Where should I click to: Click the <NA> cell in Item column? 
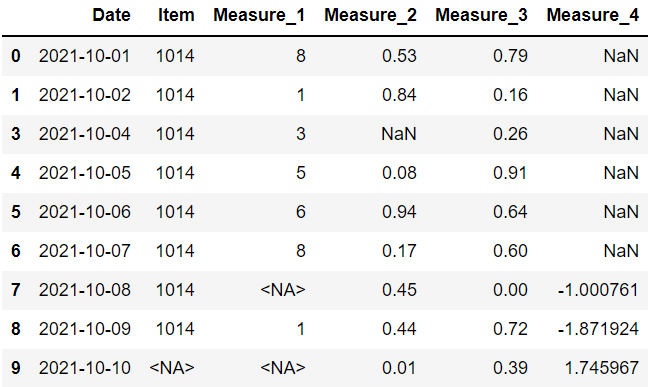point(172,368)
